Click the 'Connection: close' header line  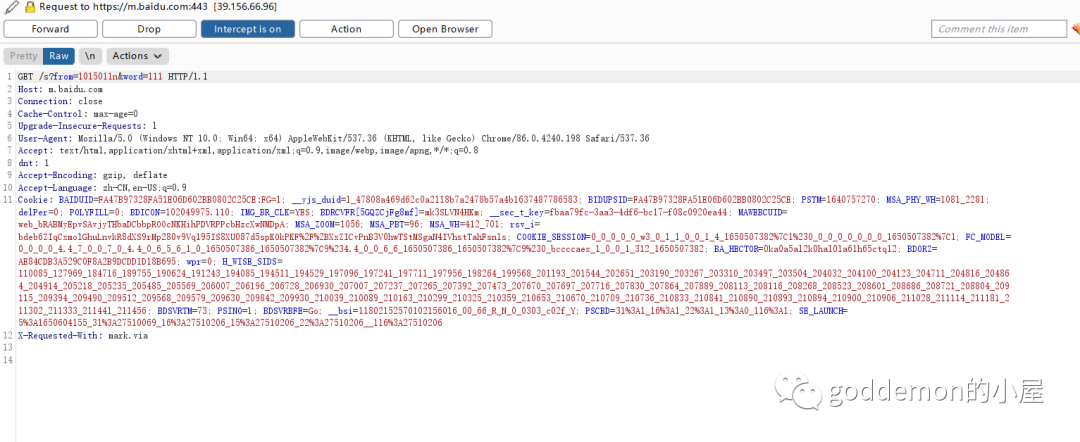[x=60, y=102]
